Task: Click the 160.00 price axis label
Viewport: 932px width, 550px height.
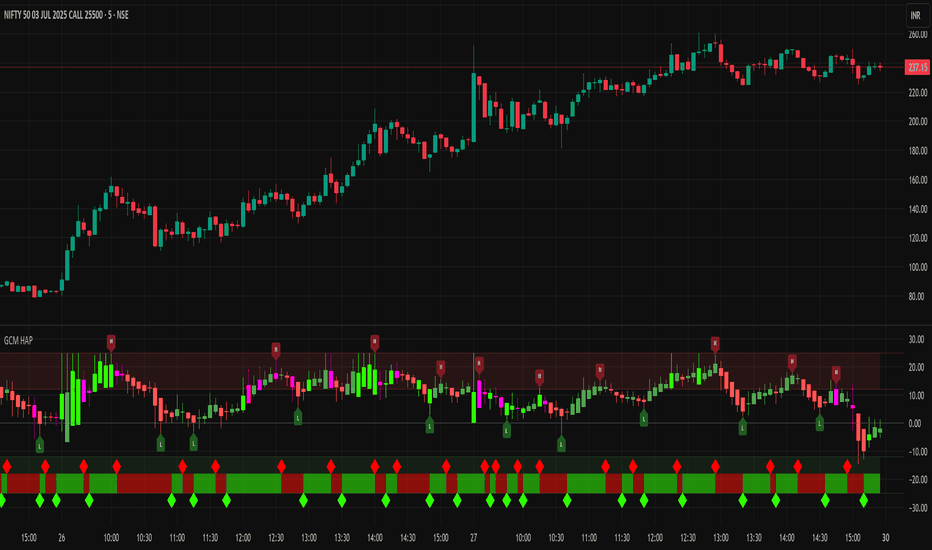Action: pyautogui.click(x=918, y=180)
